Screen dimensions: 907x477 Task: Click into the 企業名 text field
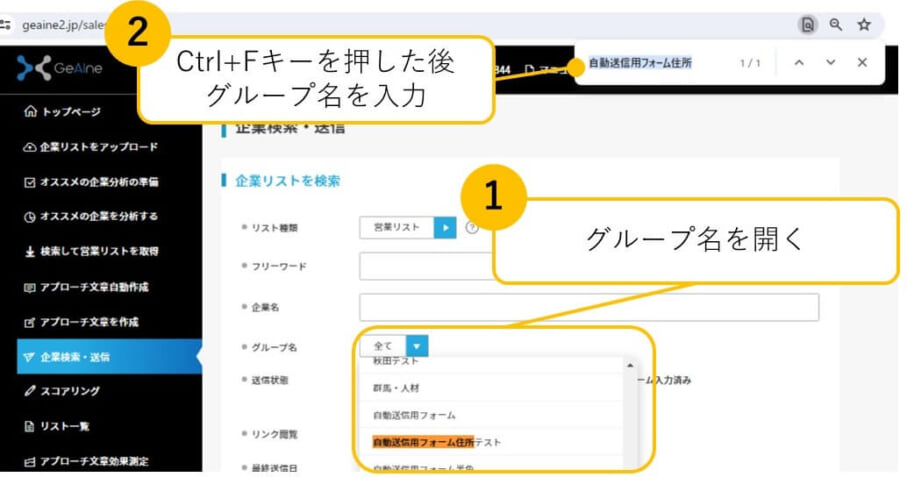(588, 307)
